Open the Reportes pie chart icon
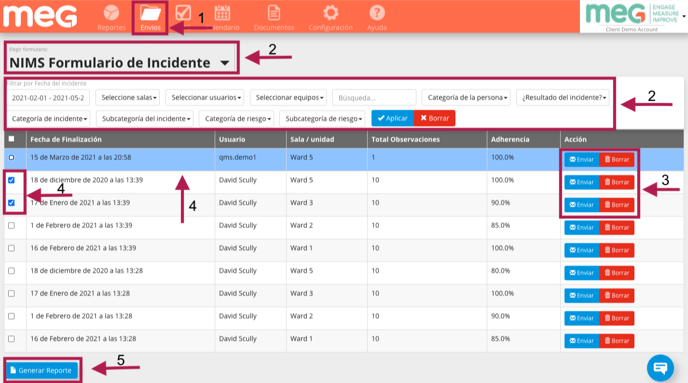This screenshot has height=383, width=688. coord(111,13)
